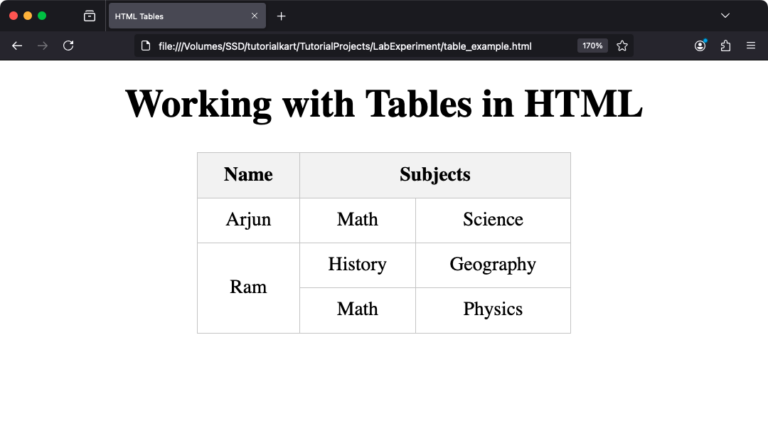This screenshot has width=768, height=441.
Task: Expand the list all tabs chevron
Action: click(725, 16)
